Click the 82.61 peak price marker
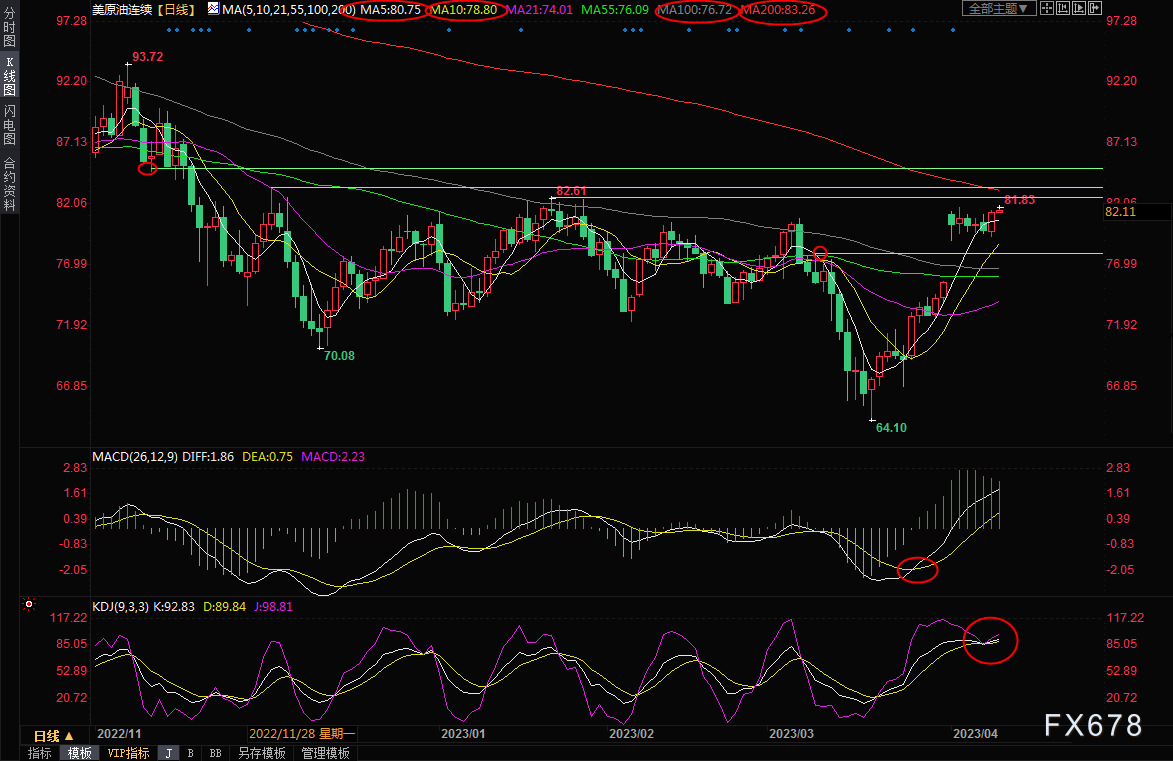This screenshot has height=761, width=1173. (x=572, y=192)
